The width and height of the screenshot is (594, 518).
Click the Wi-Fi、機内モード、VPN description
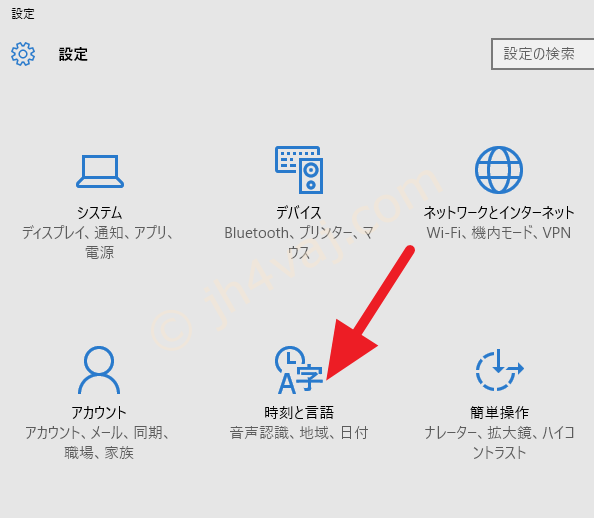(x=499, y=233)
